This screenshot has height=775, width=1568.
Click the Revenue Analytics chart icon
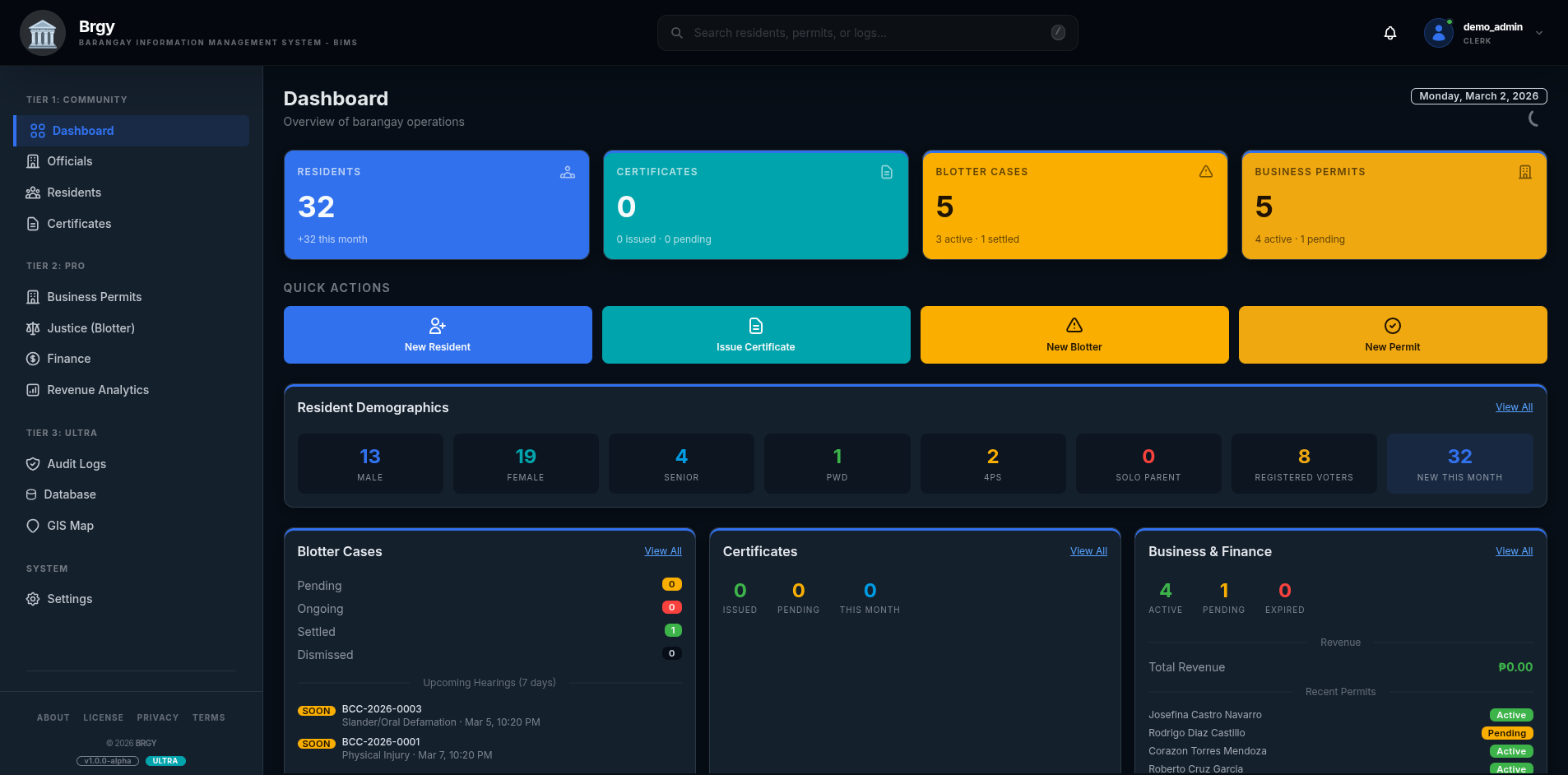[x=33, y=390]
